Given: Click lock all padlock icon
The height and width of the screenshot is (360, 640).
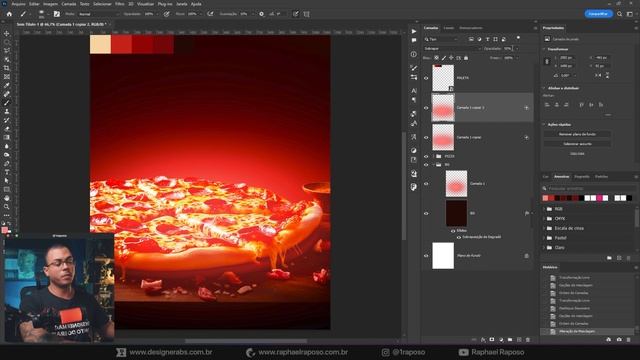Looking at the screenshot, I should (466, 58).
